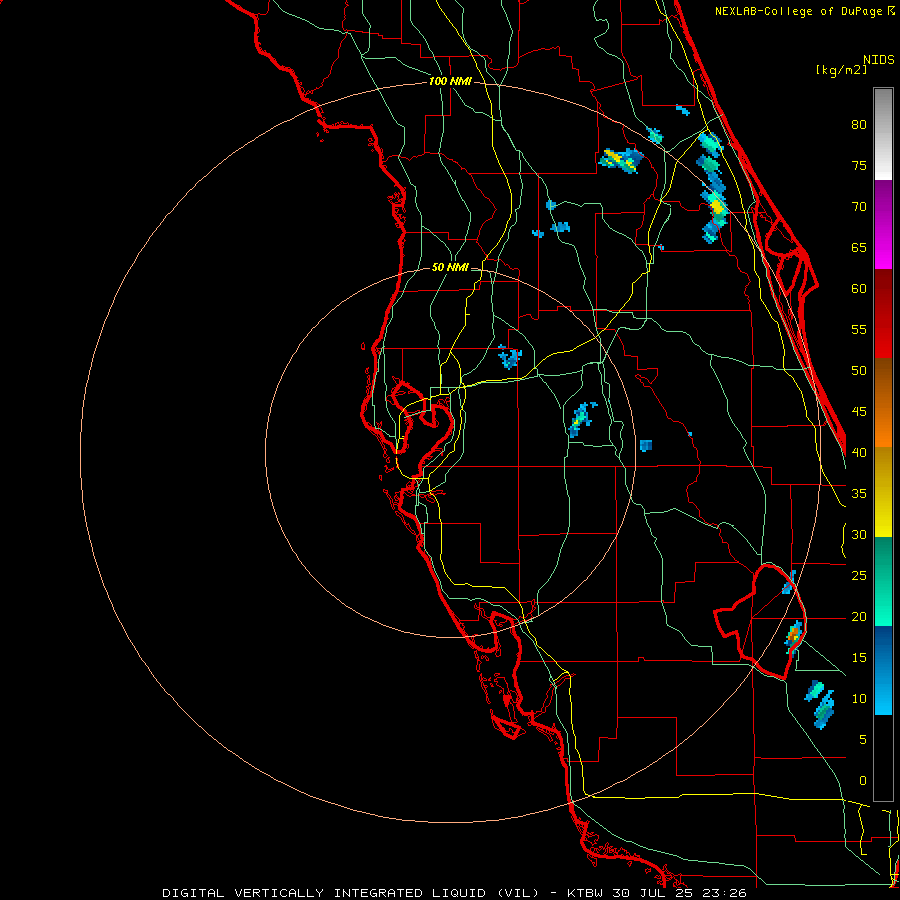900x900 pixels.
Task: Select the white-gray band of the color bar
Action: click(x=883, y=134)
